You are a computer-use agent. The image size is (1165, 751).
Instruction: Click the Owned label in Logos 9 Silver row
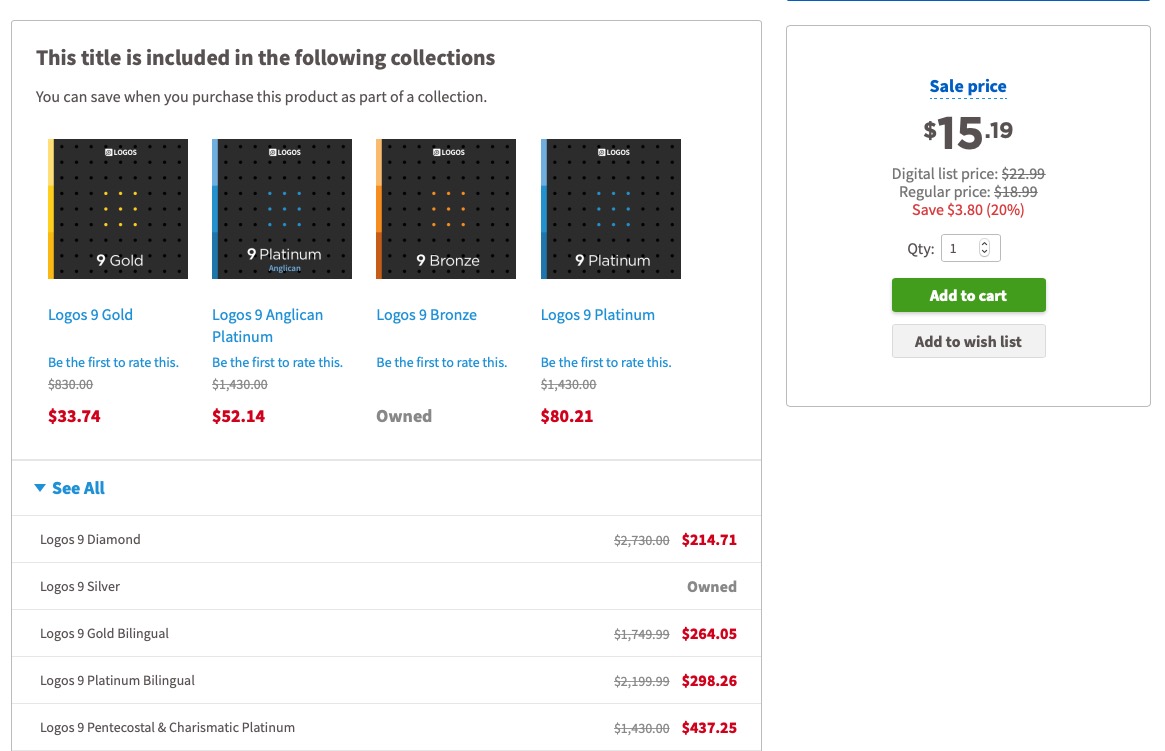(712, 587)
